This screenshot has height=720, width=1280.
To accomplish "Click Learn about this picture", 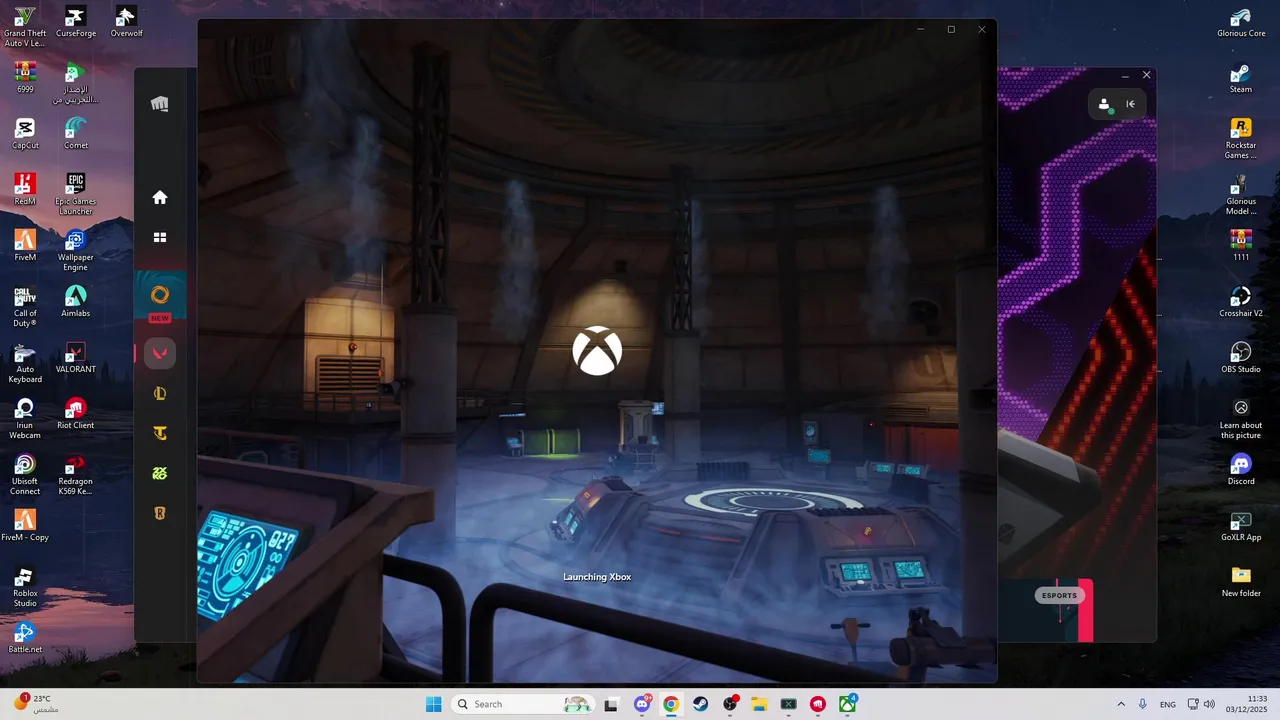I will pos(1241,419).
